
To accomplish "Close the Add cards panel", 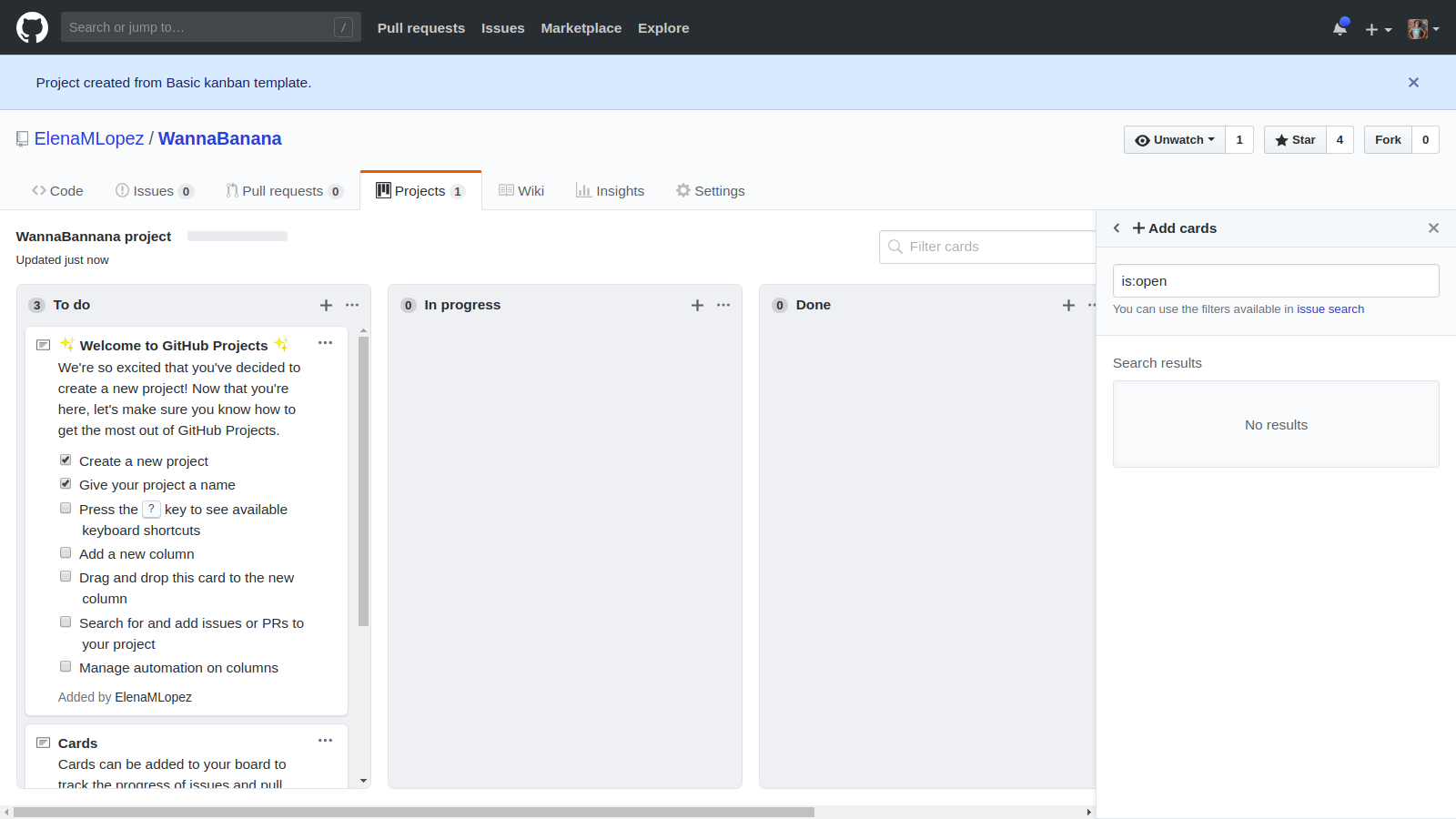I will 1433,228.
